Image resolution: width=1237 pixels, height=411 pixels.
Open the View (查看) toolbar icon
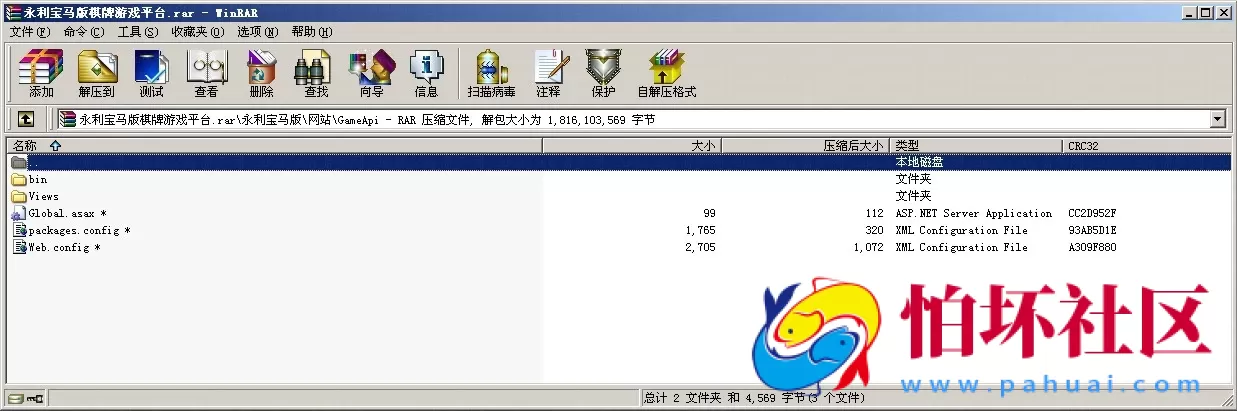(206, 74)
